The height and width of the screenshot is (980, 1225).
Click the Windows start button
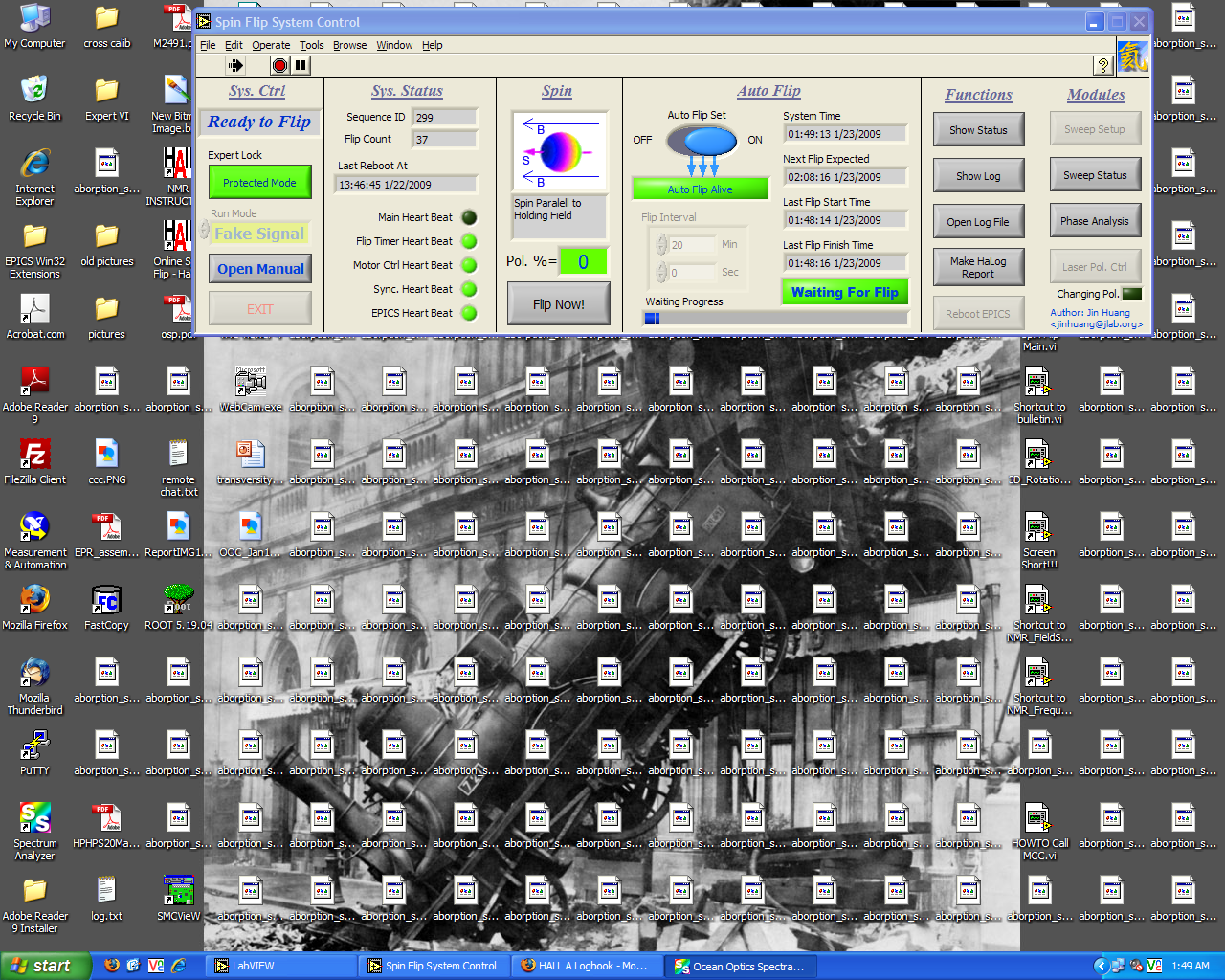pos(46,966)
